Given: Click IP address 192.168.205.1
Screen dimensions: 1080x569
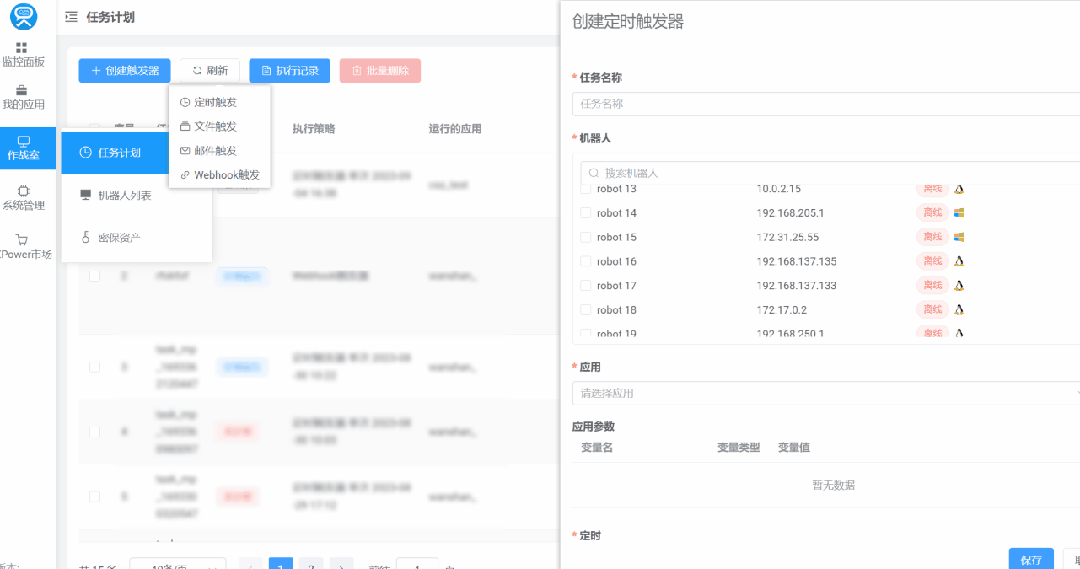Looking at the screenshot, I should pyautogui.click(x=790, y=213).
